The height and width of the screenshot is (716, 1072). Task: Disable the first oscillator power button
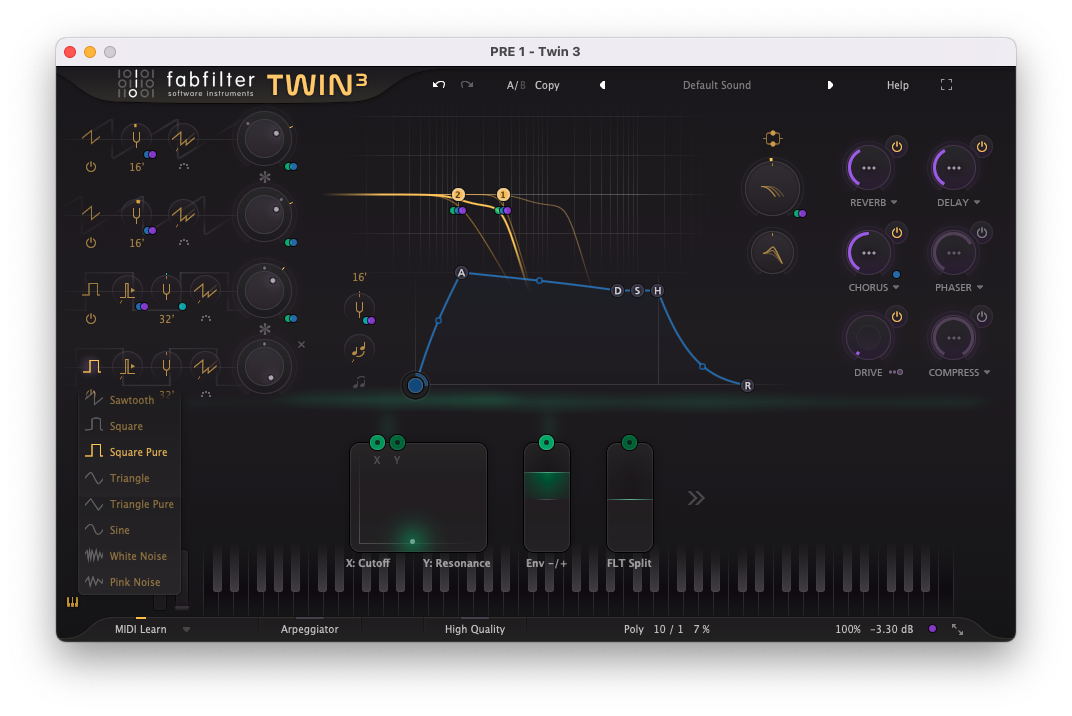coord(91,167)
